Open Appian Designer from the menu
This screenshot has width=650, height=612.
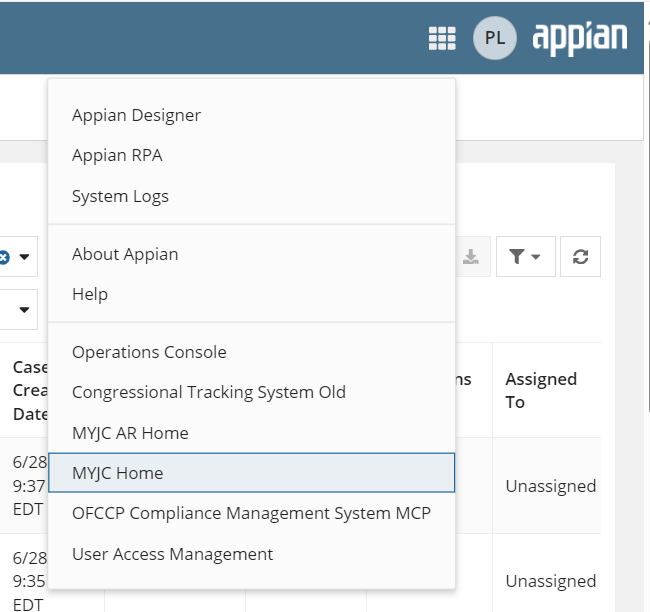point(252,115)
